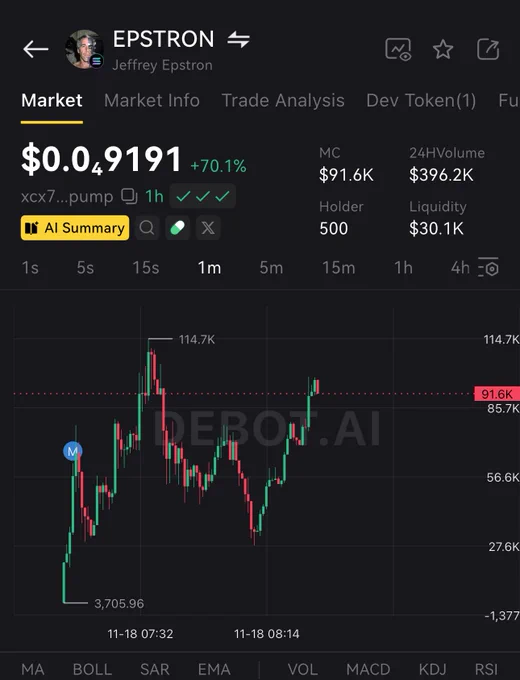Screen dimensions: 520x680
Task: Add token to favorites star
Action: click(443, 49)
